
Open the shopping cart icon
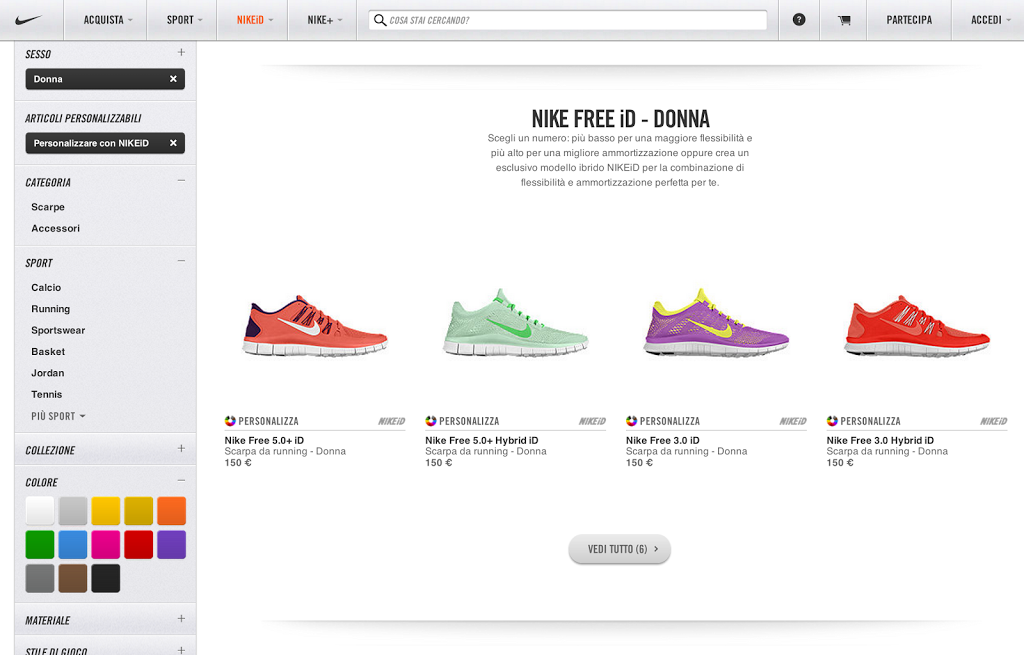[844, 20]
